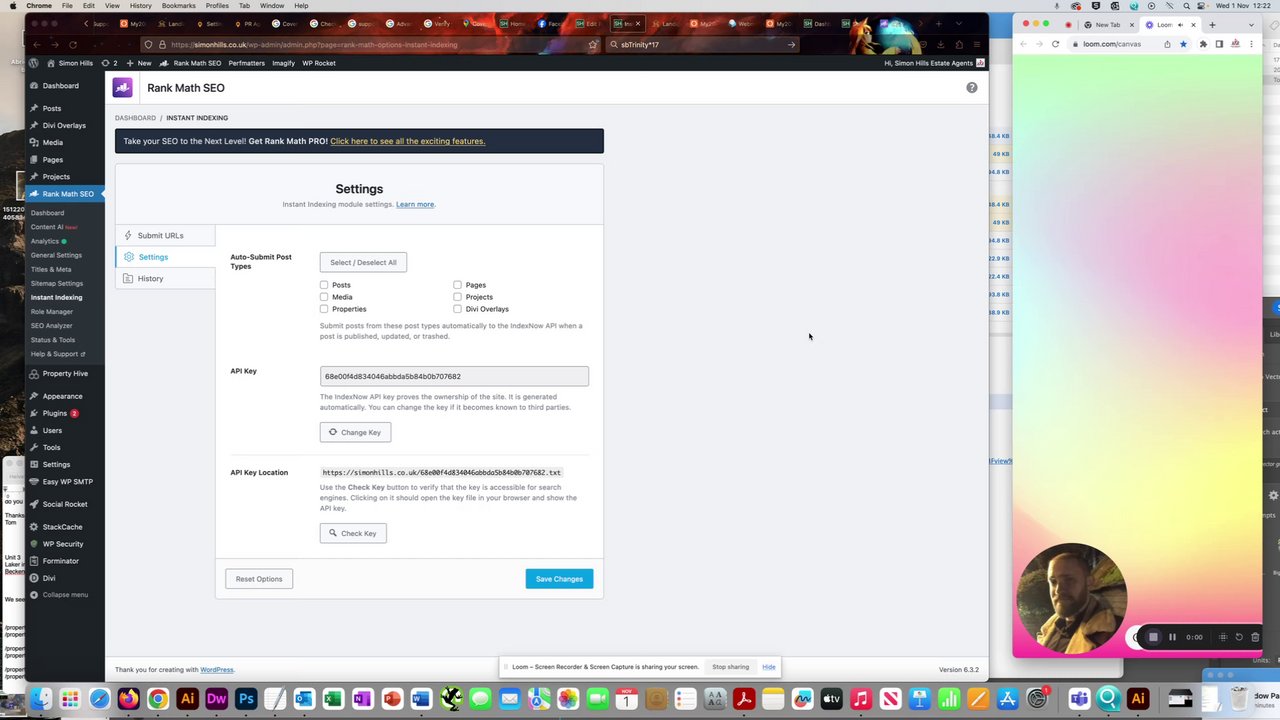Open Finder from the Dock
Viewport: 1280px width, 720px height.
[40, 699]
